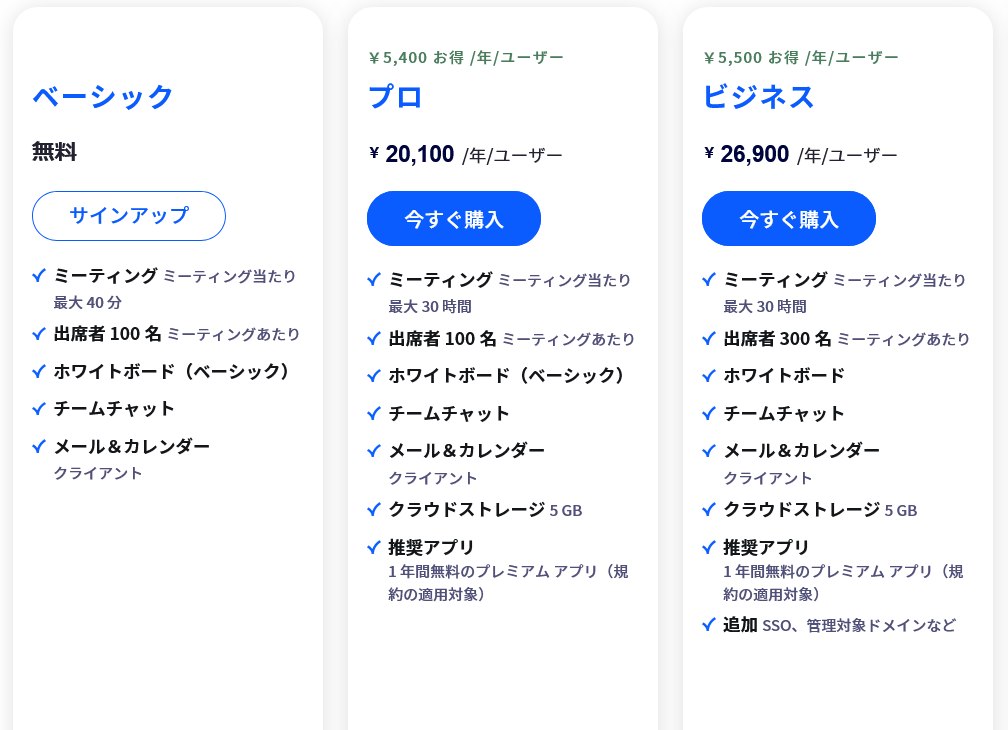Click the checkmark next to 追加 SSO feature
The image size is (1008, 730).
[707, 625]
